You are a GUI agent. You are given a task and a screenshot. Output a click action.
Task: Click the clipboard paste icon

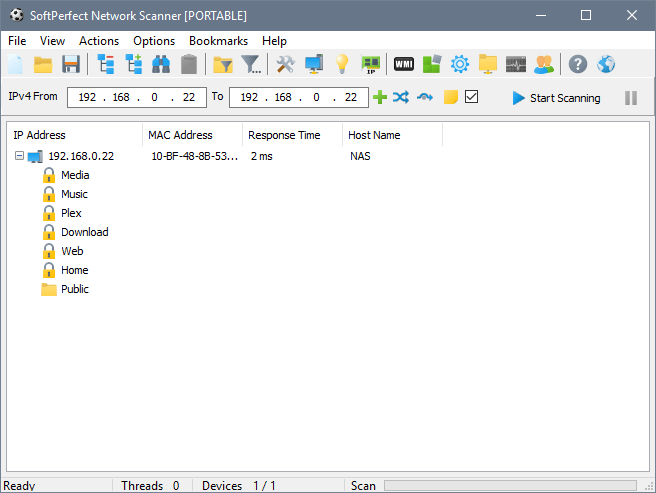[189, 64]
